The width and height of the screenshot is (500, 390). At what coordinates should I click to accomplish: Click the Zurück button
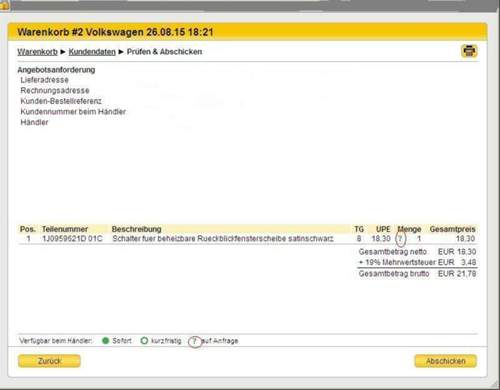49,361
